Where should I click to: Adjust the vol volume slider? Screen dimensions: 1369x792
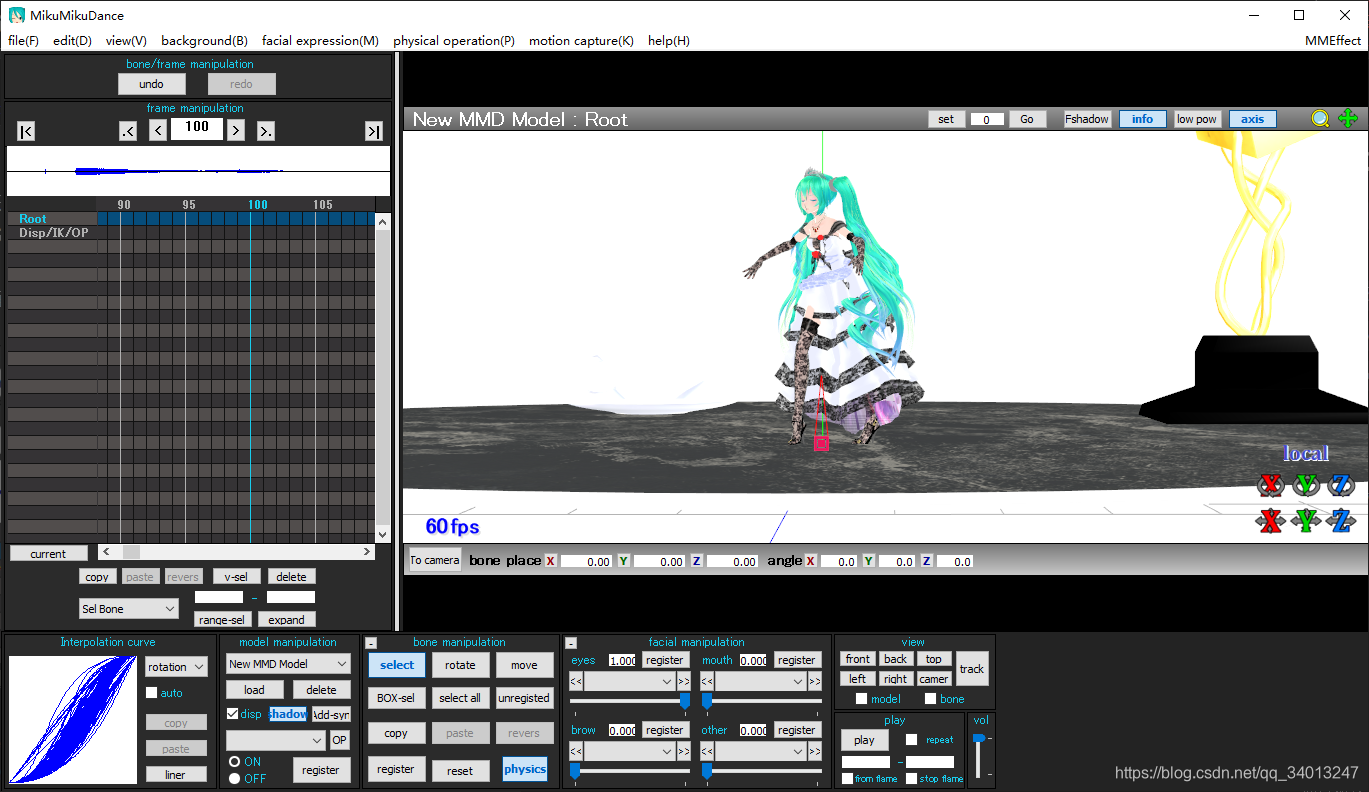click(979, 755)
